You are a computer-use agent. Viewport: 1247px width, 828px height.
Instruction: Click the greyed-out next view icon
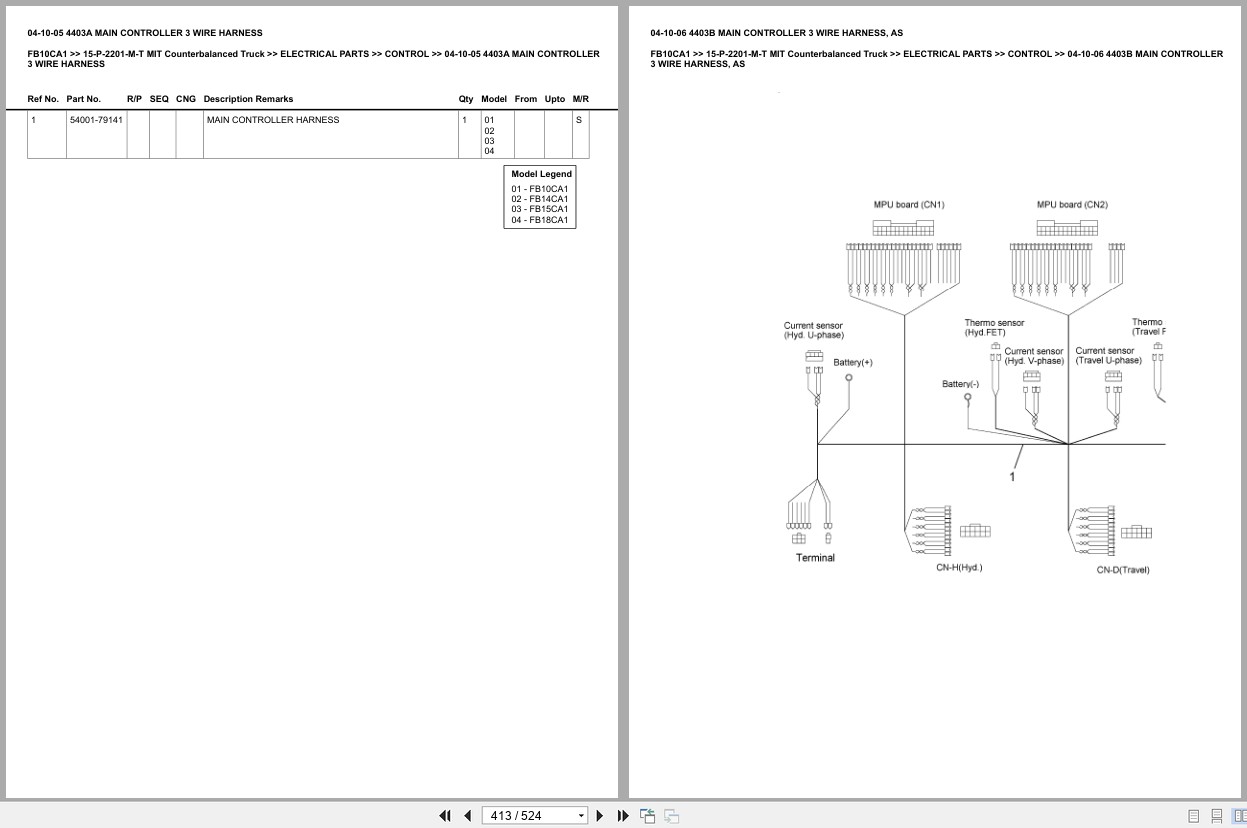click(x=671, y=816)
